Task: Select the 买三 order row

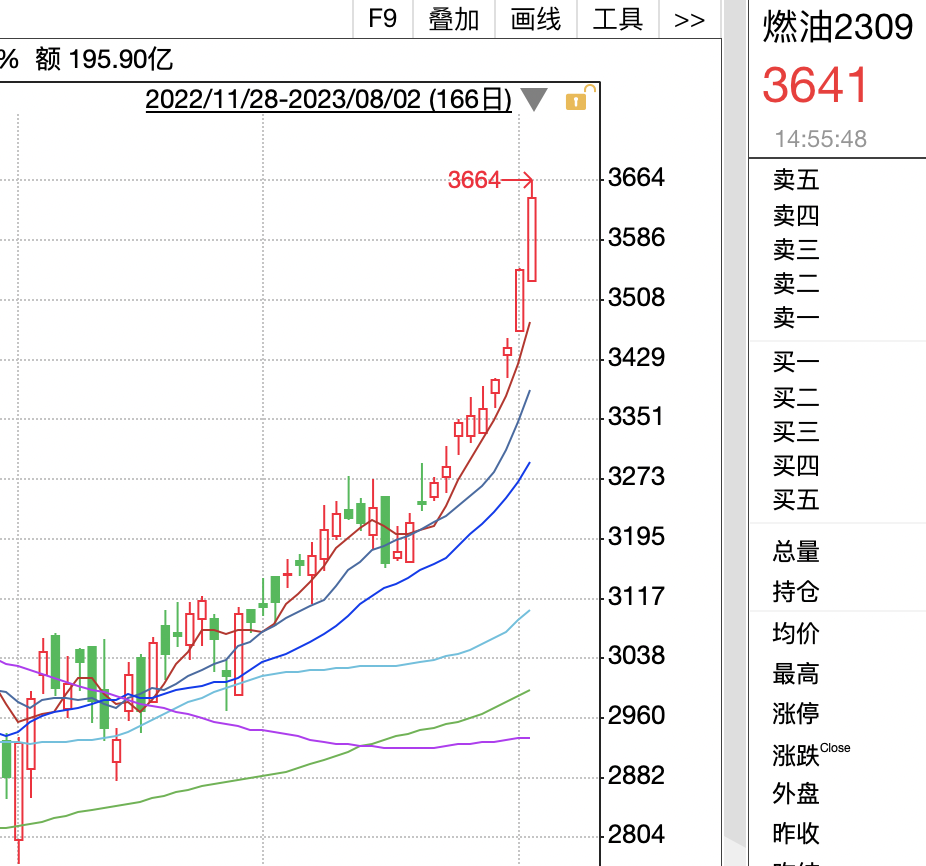Action: [796, 431]
